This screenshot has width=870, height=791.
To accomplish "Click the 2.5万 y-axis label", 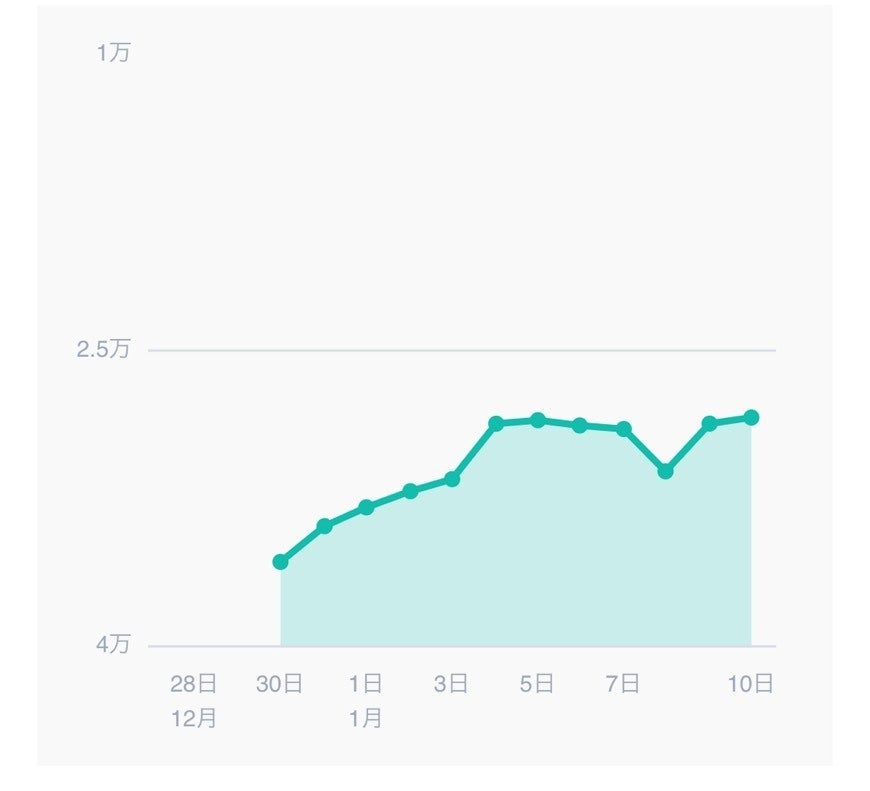I will tap(104, 350).
